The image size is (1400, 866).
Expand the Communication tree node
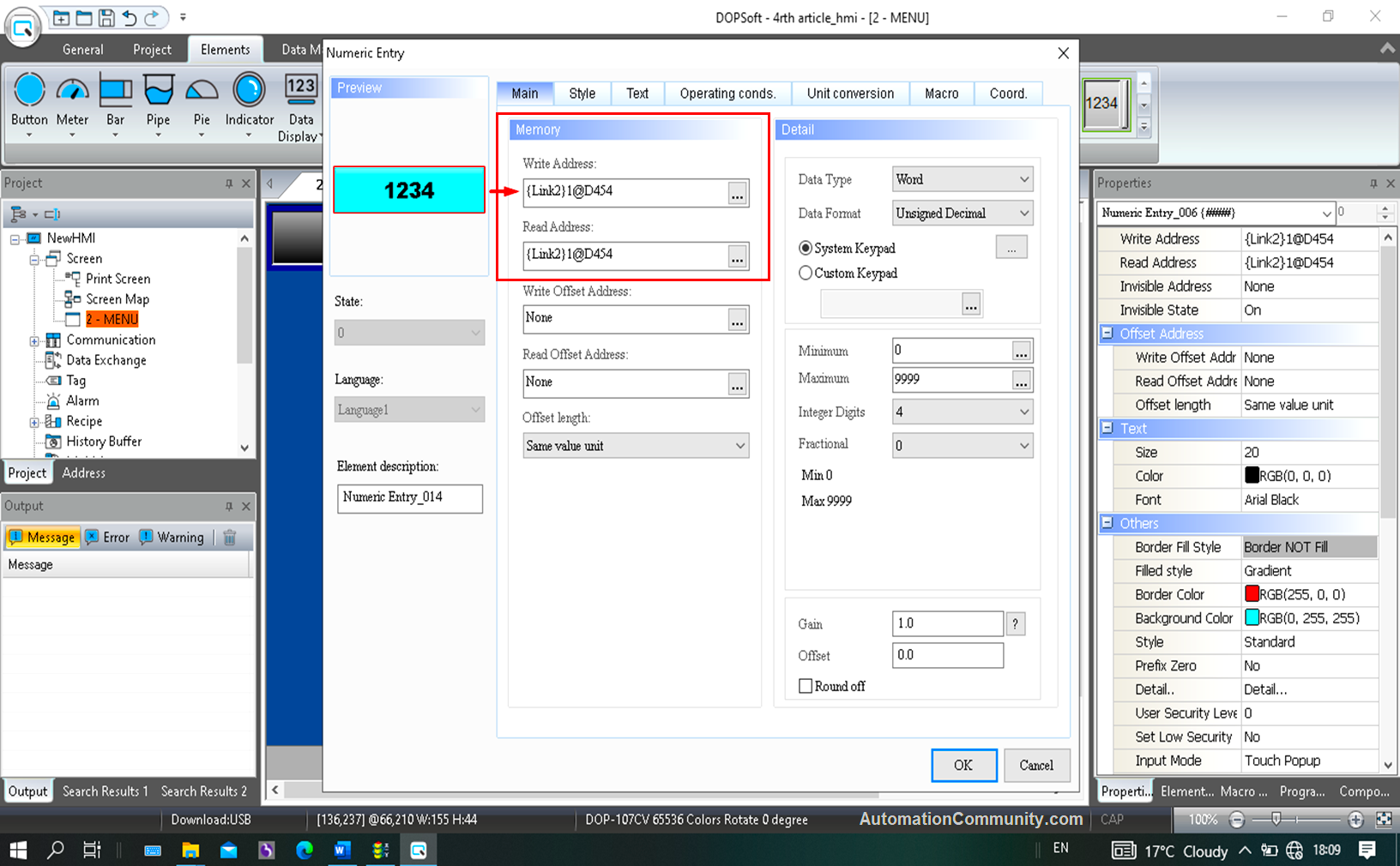[x=33, y=340]
